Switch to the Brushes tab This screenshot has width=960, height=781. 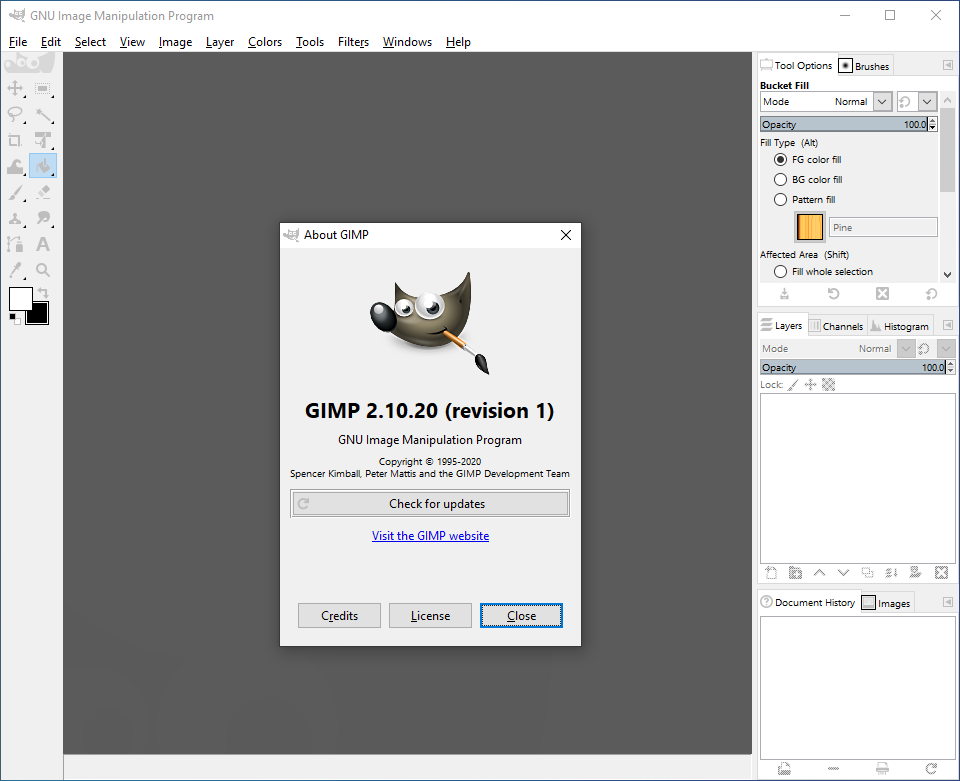click(864, 66)
